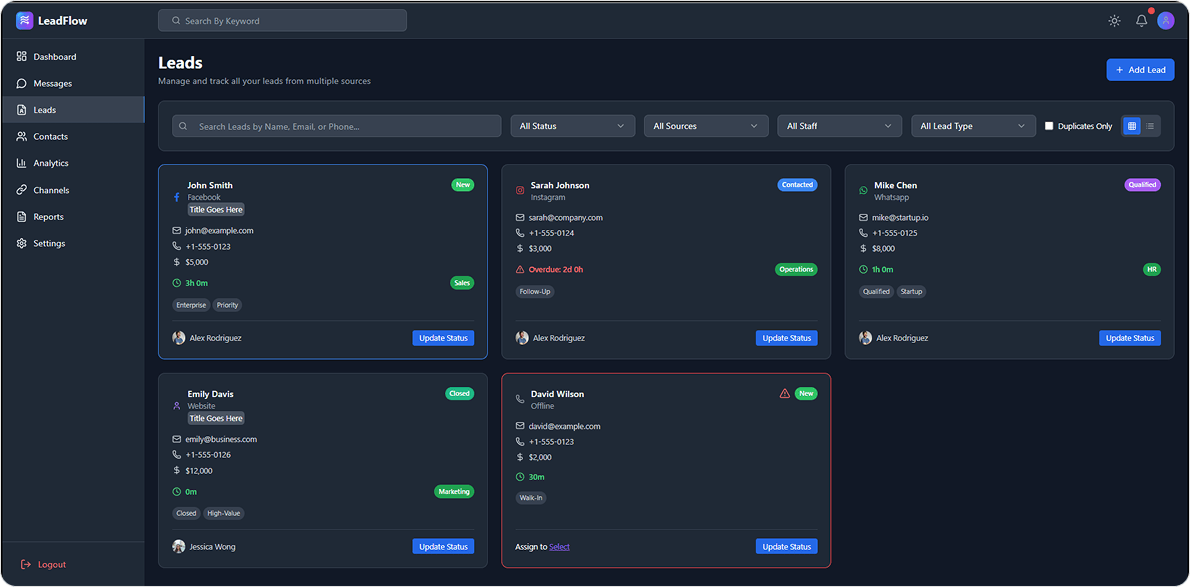
Task: Open the All Sources dropdown
Action: [x=706, y=125]
